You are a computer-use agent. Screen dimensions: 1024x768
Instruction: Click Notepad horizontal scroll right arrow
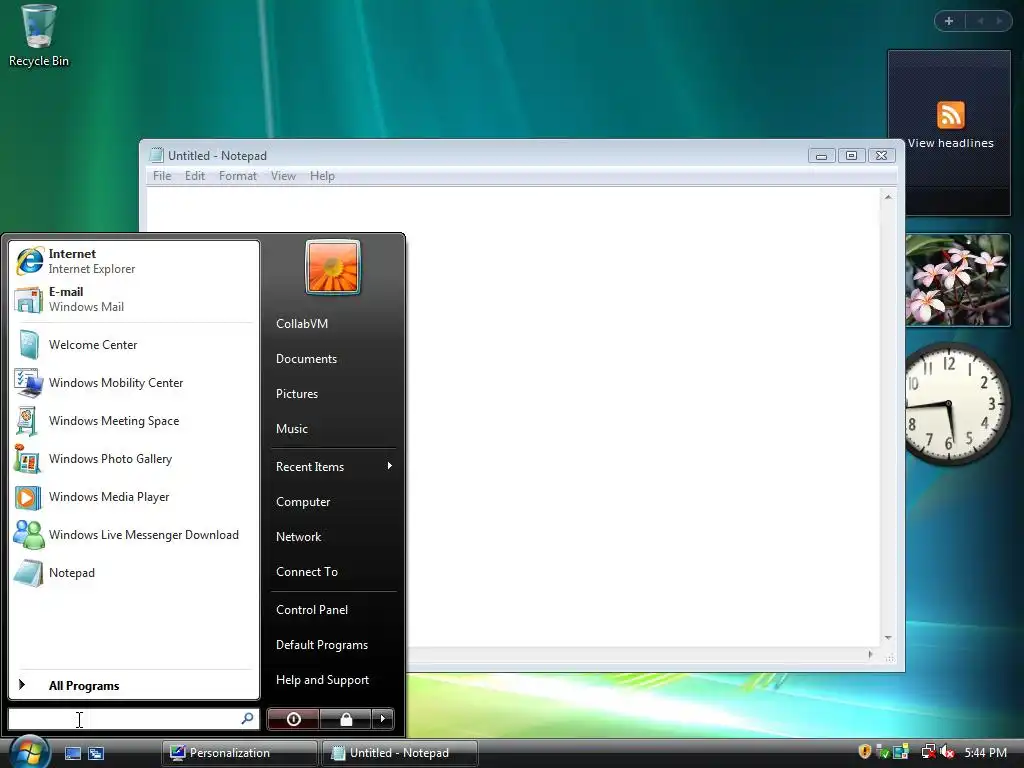(870, 654)
